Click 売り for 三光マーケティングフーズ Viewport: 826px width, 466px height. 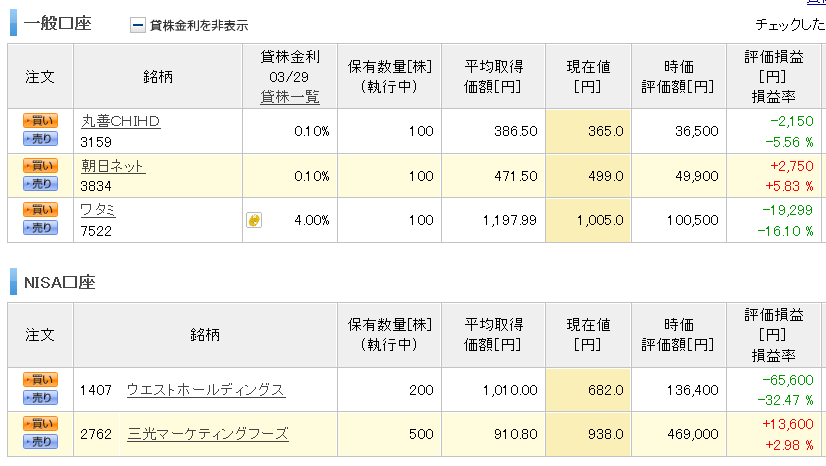point(40,442)
